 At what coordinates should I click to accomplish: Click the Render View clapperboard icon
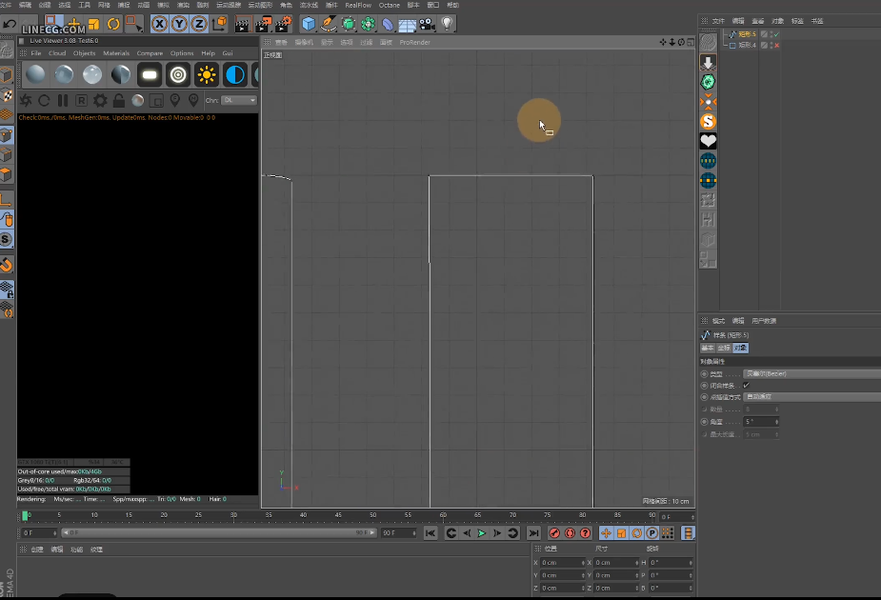click(242, 24)
